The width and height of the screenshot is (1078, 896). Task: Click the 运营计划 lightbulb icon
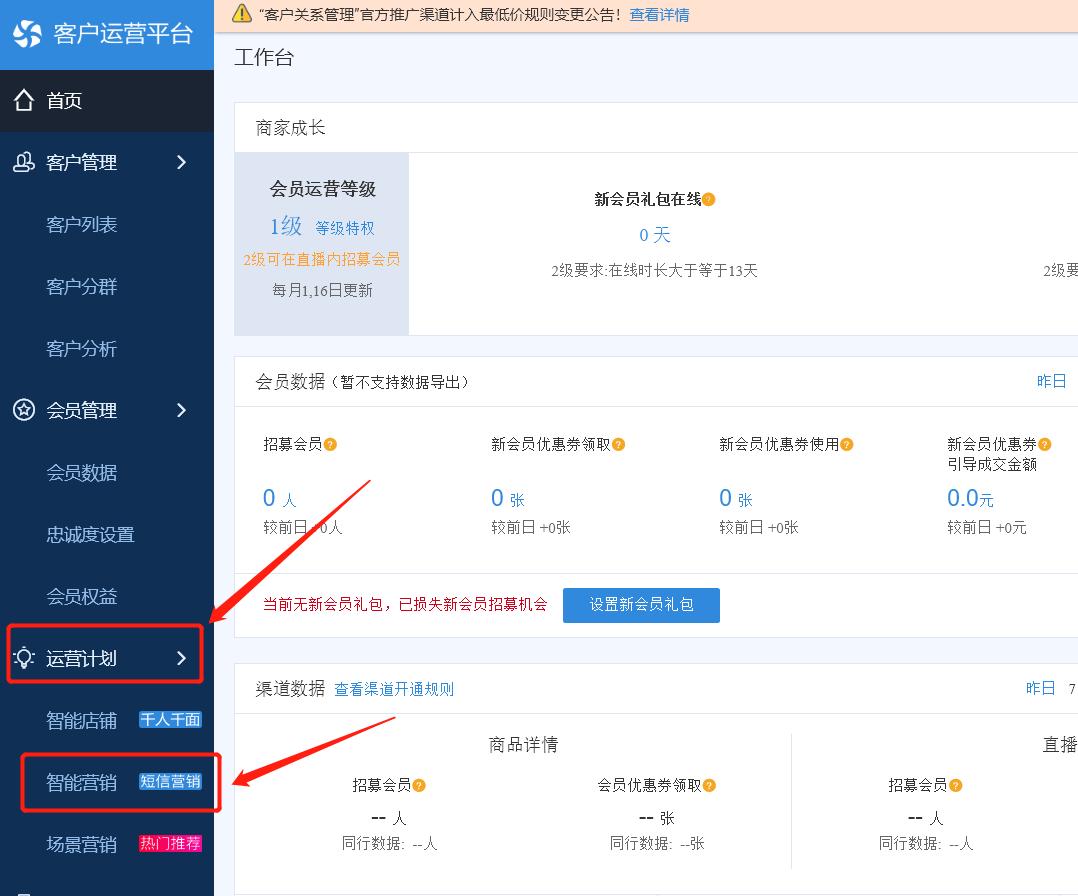coord(23,658)
